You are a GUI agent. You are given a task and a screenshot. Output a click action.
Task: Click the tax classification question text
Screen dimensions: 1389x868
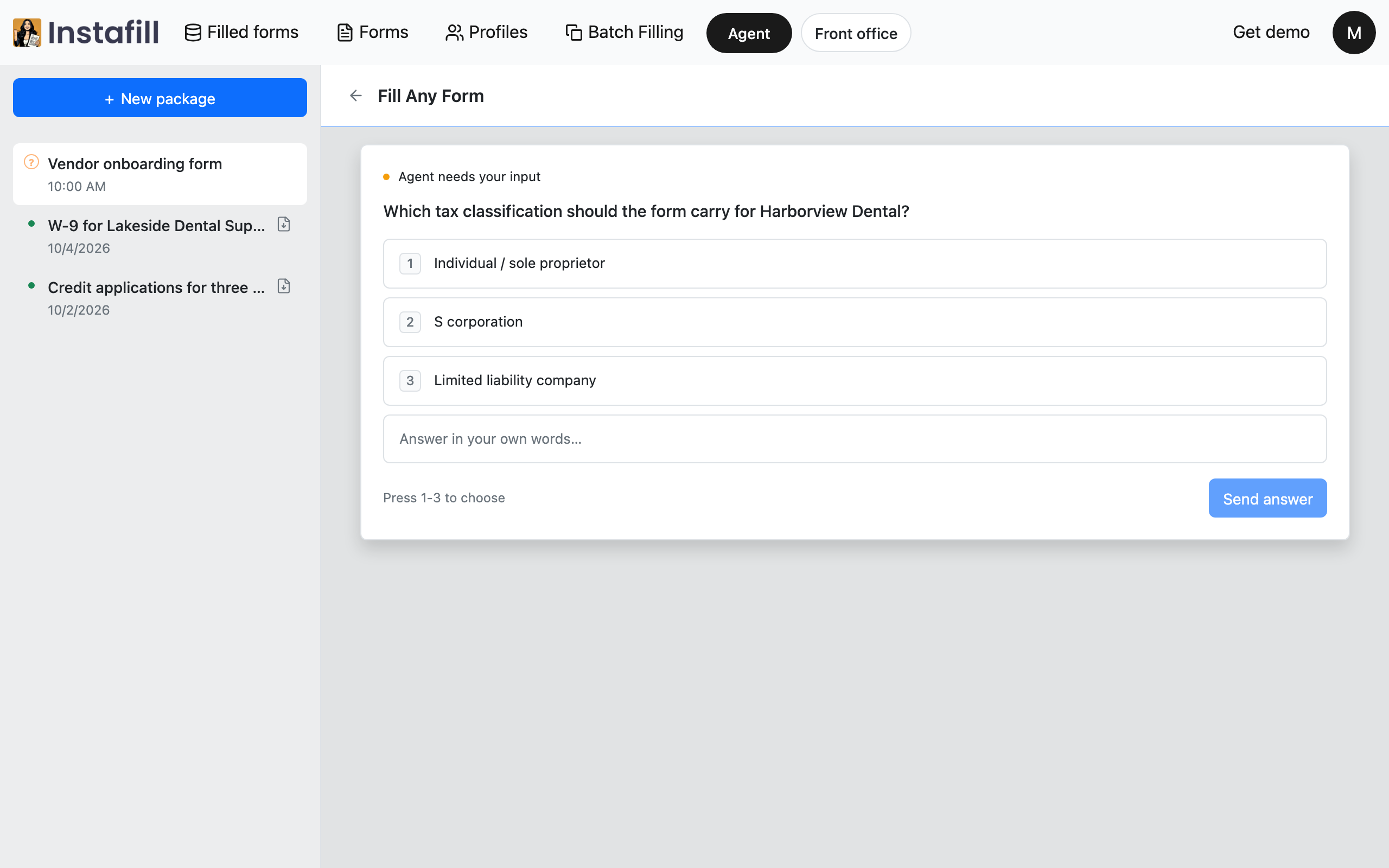pyautogui.click(x=646, y=211)
